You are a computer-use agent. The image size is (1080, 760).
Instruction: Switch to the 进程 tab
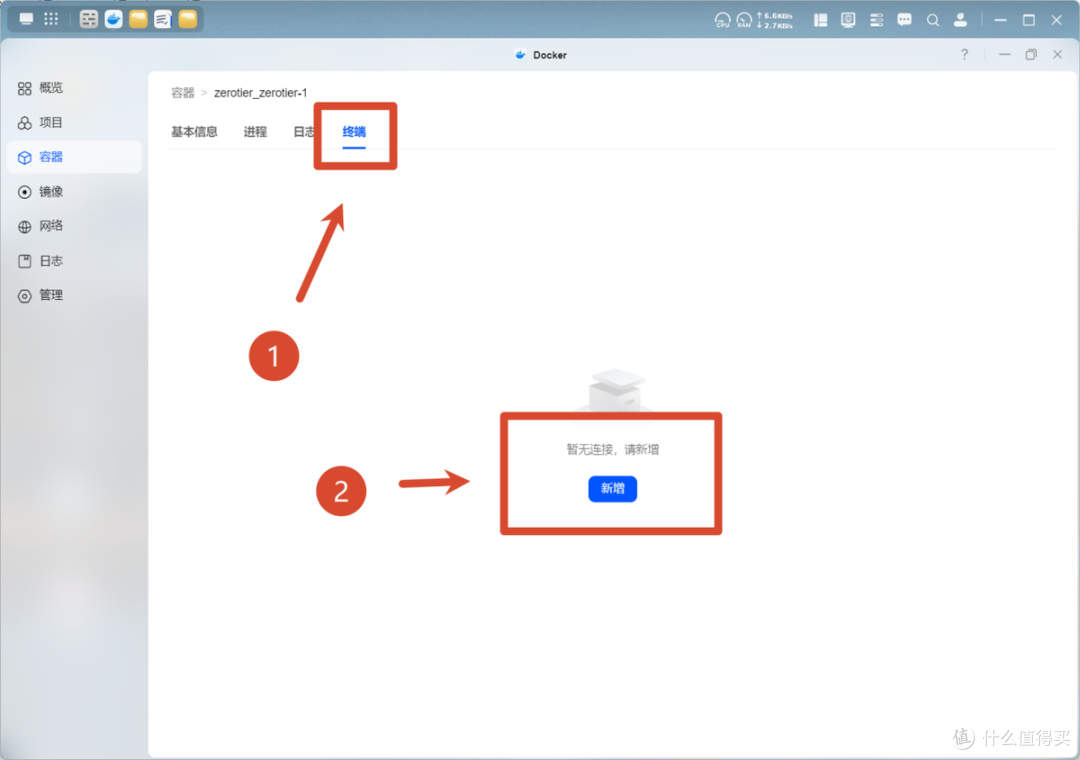(x=255, y=132)
